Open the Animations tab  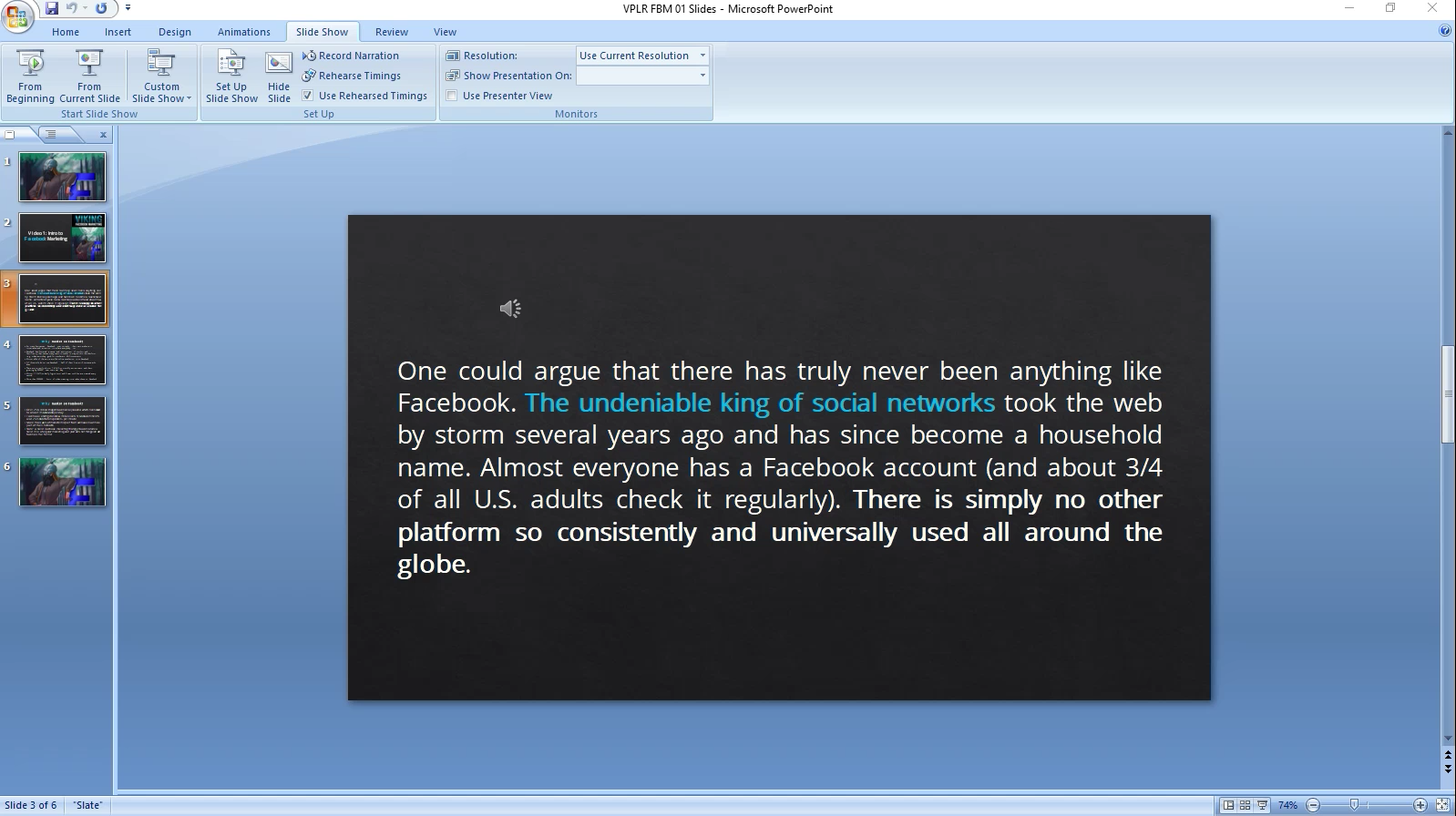coord(244,32)
